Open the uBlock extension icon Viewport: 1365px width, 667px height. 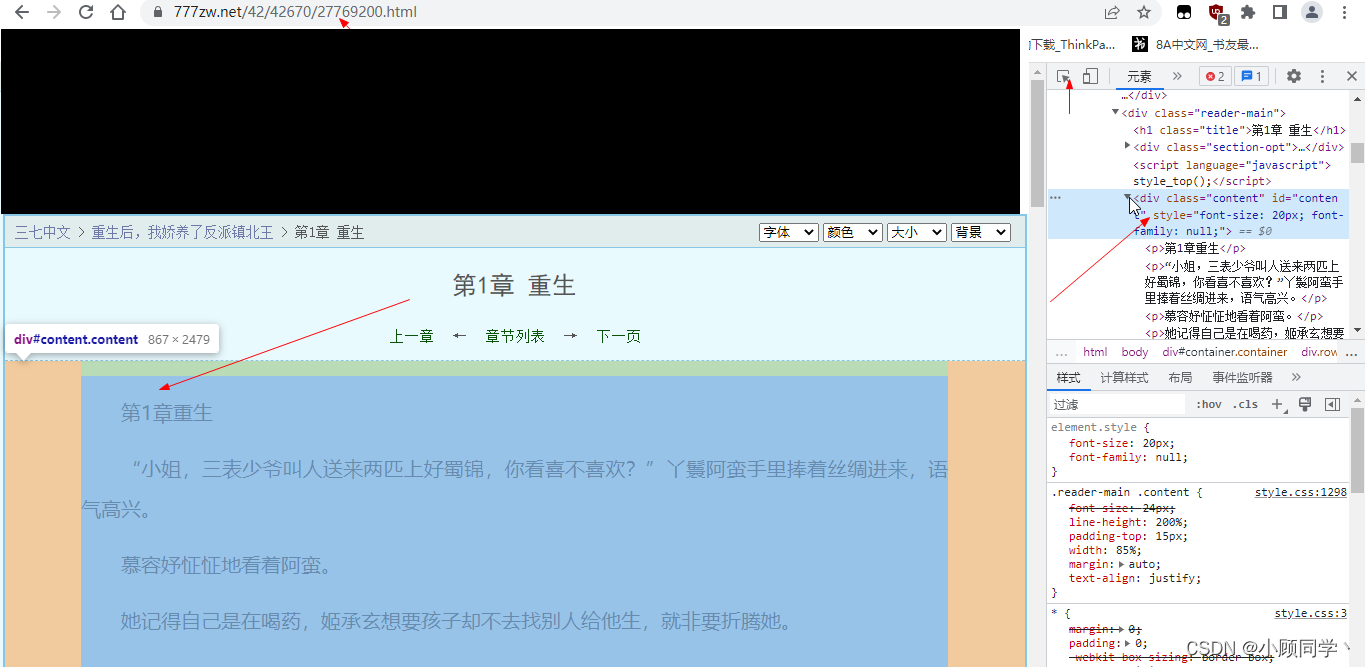pos(1217,13)
